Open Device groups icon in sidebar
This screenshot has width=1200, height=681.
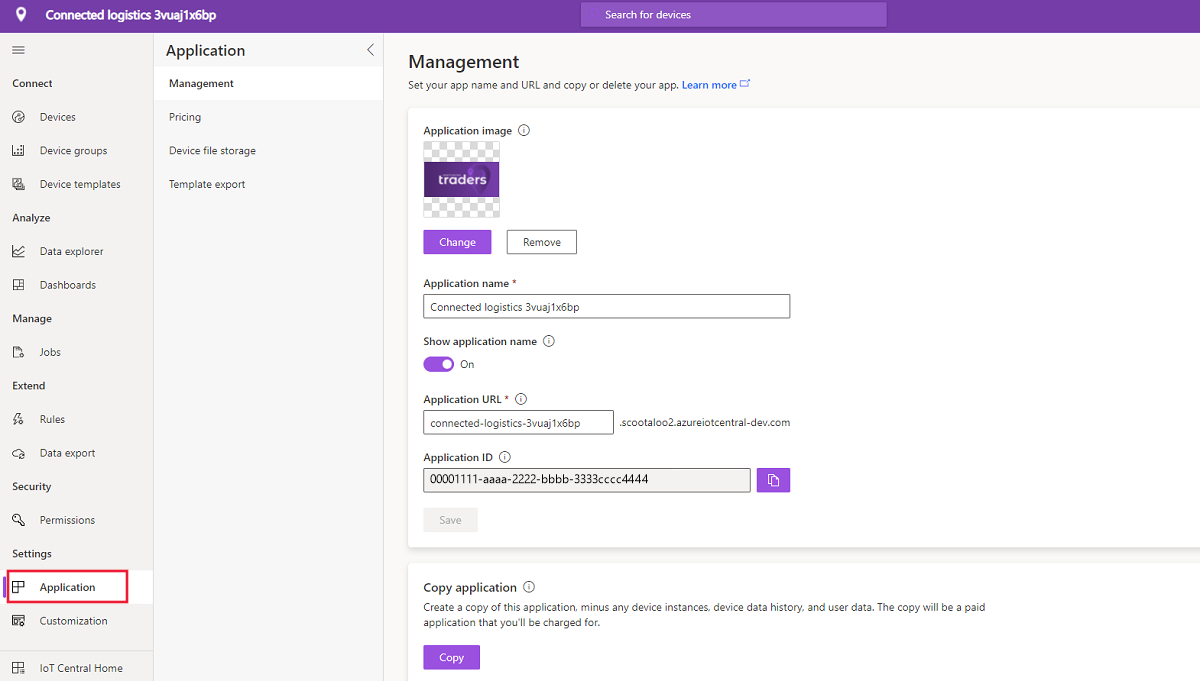coord(18,151)
